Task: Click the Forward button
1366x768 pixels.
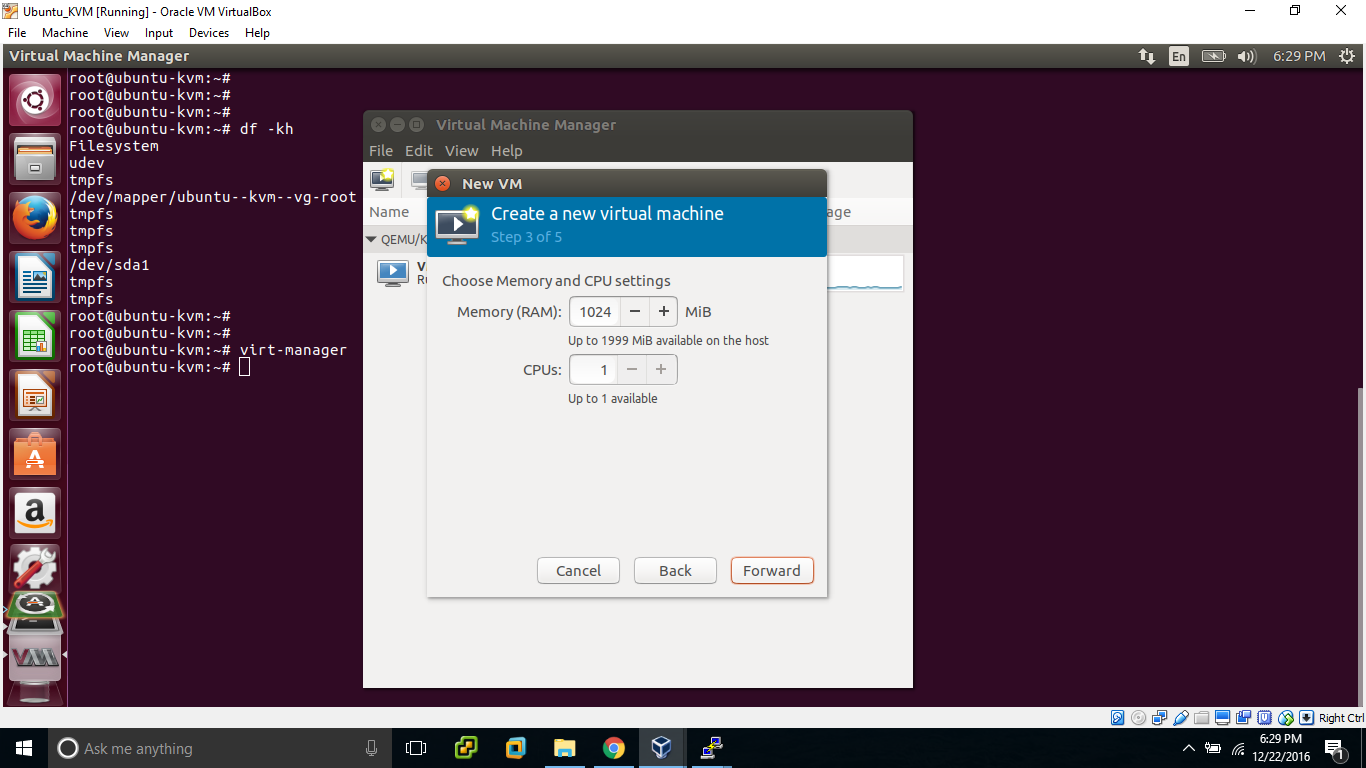Action: [x=772, y=571]
